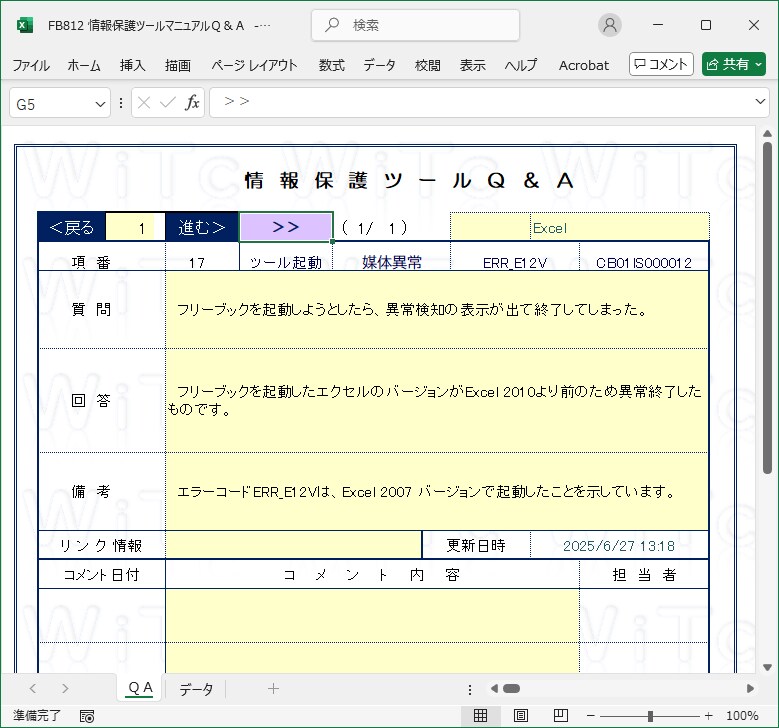Switch to Page Layout view icon
The width and height of the screenshot is (779, 728).
coord(521,716)
